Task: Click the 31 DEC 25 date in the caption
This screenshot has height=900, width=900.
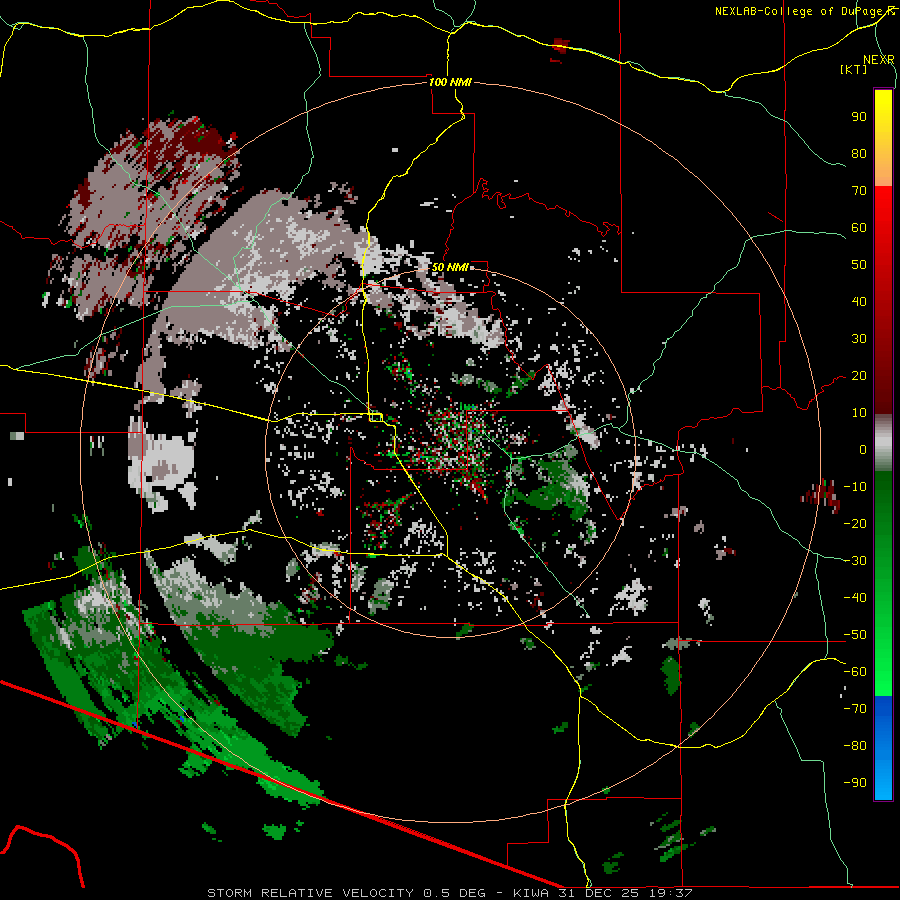Action: click(599, 893)
